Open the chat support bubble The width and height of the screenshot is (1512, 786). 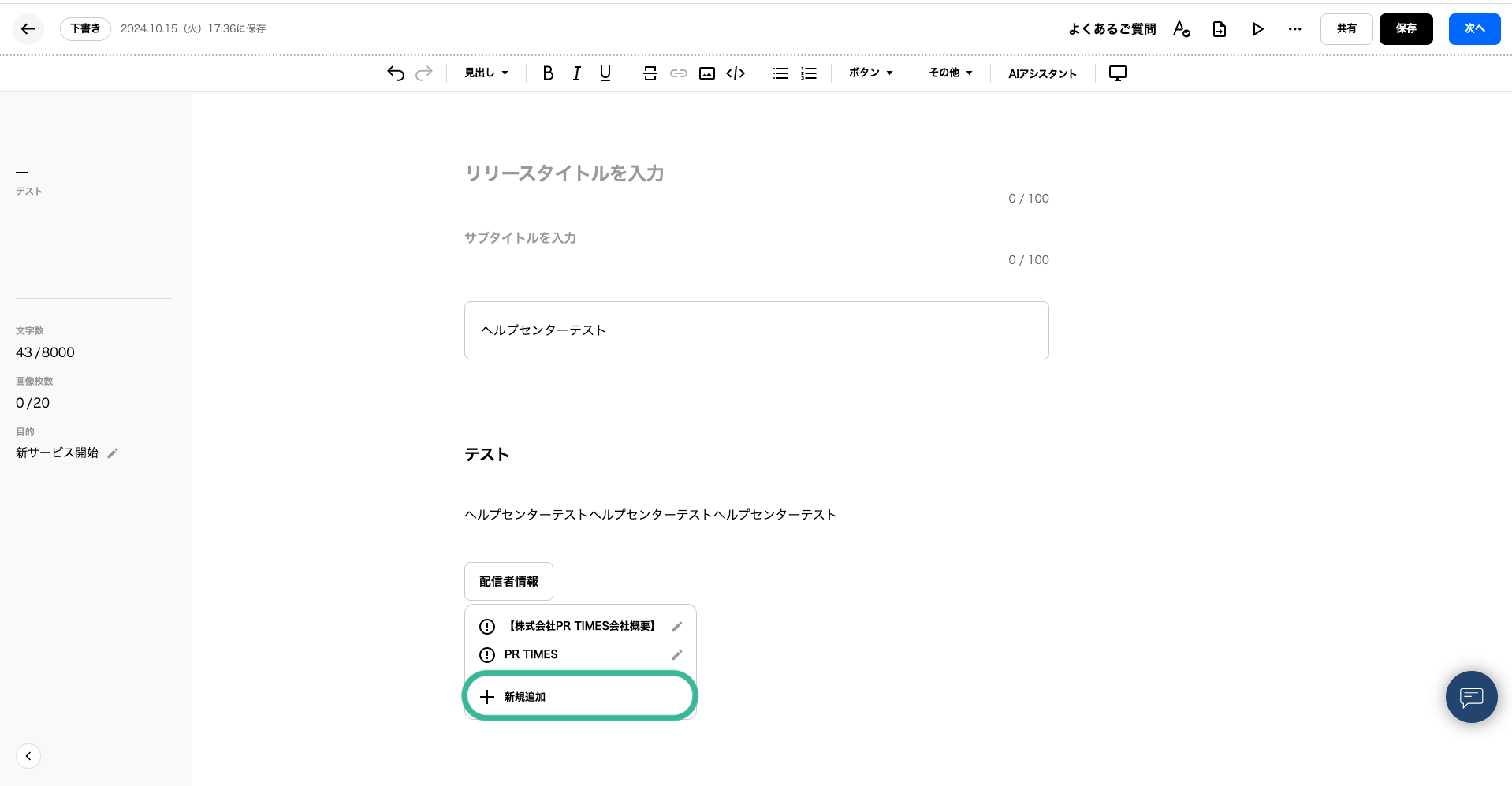[x=1471, y=697]
